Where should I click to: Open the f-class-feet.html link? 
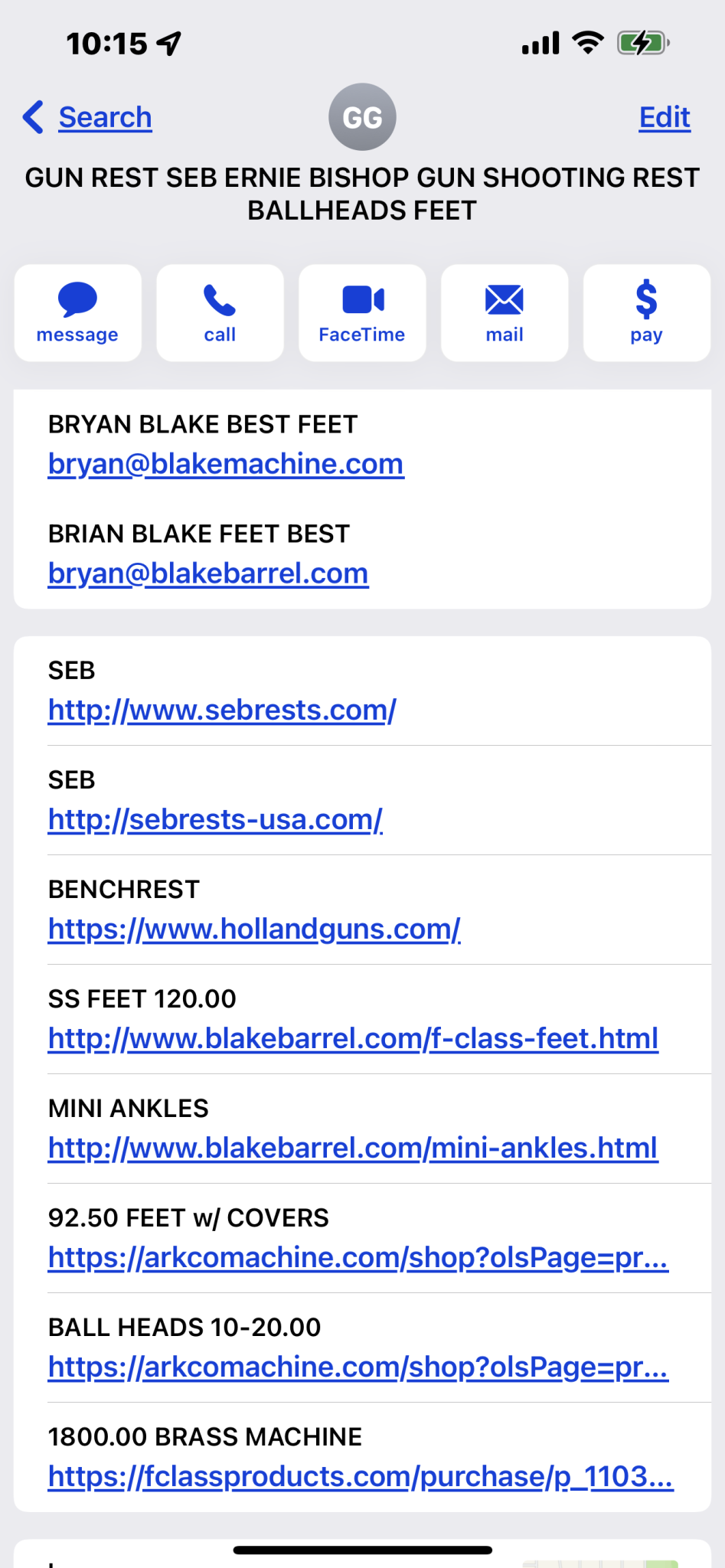(353, 1038)
